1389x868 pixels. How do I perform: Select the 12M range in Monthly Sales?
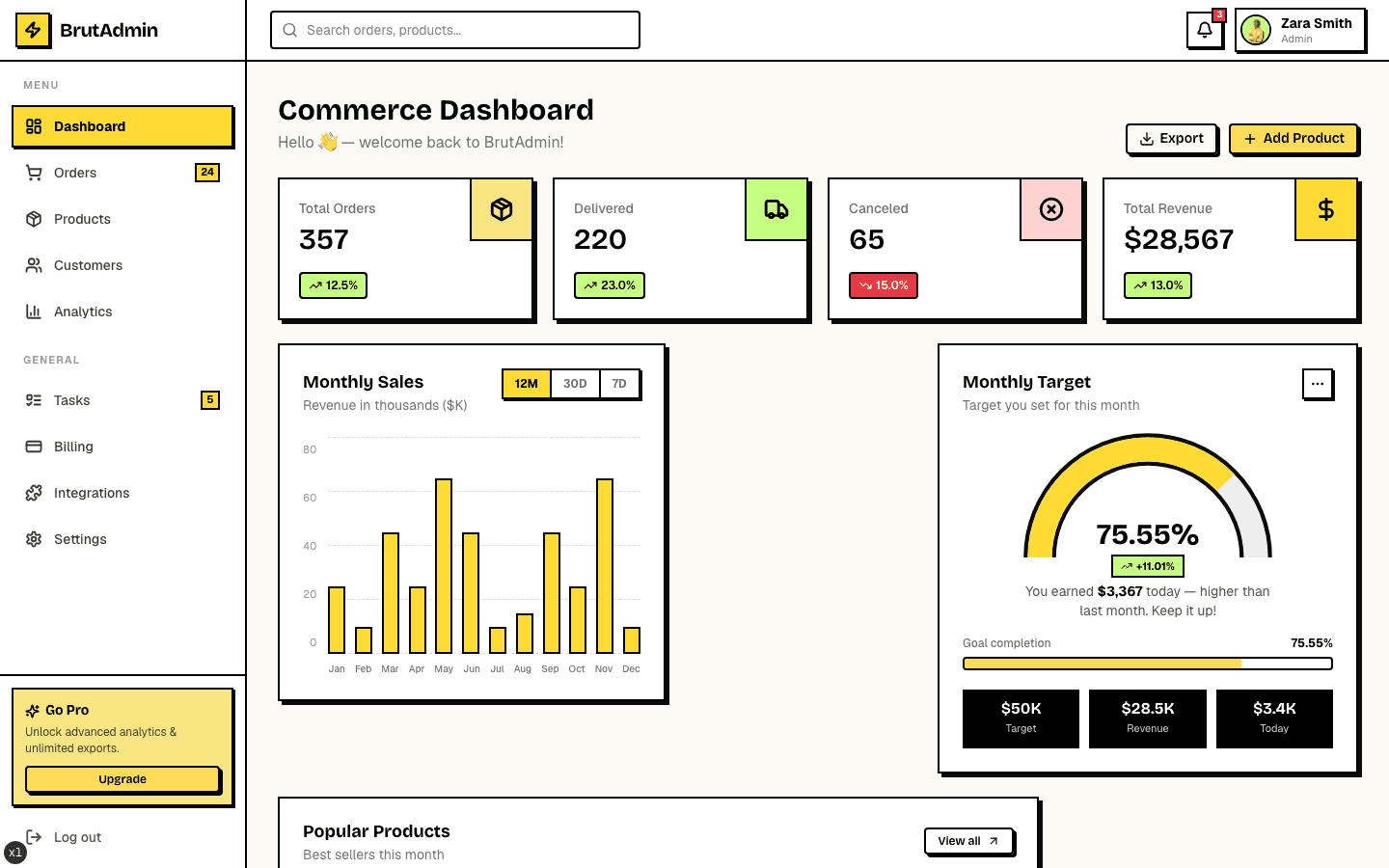tap(527, 384)
